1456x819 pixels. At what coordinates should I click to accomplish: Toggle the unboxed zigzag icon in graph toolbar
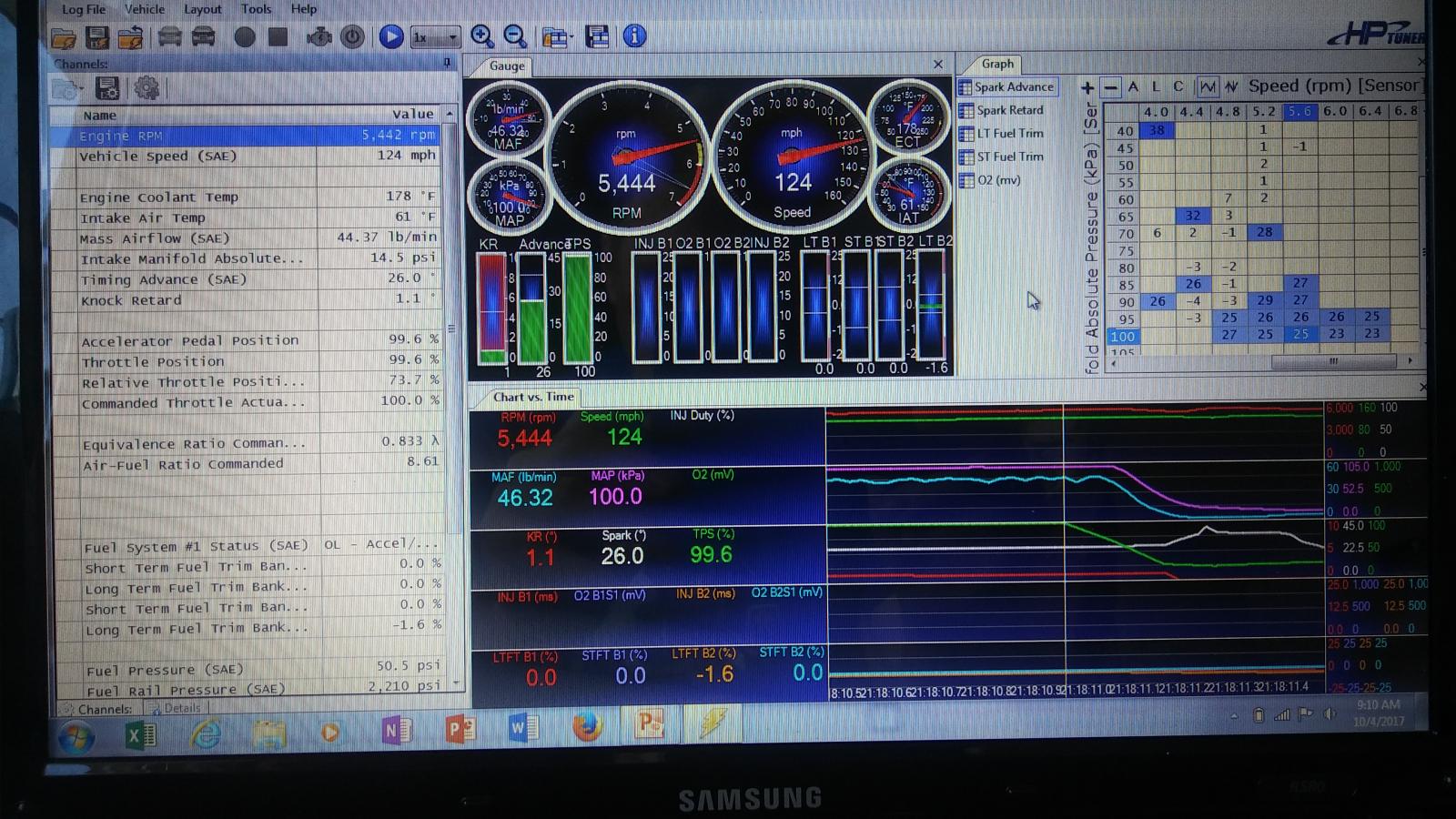1231,86
